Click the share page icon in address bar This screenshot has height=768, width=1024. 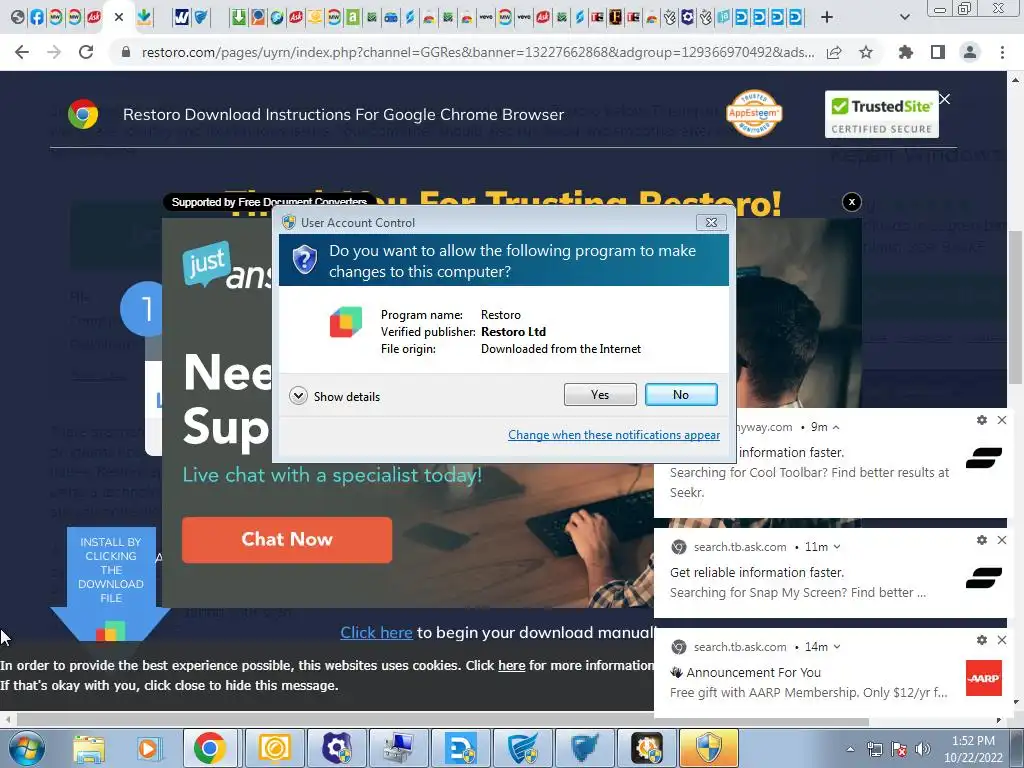(834, 52)
